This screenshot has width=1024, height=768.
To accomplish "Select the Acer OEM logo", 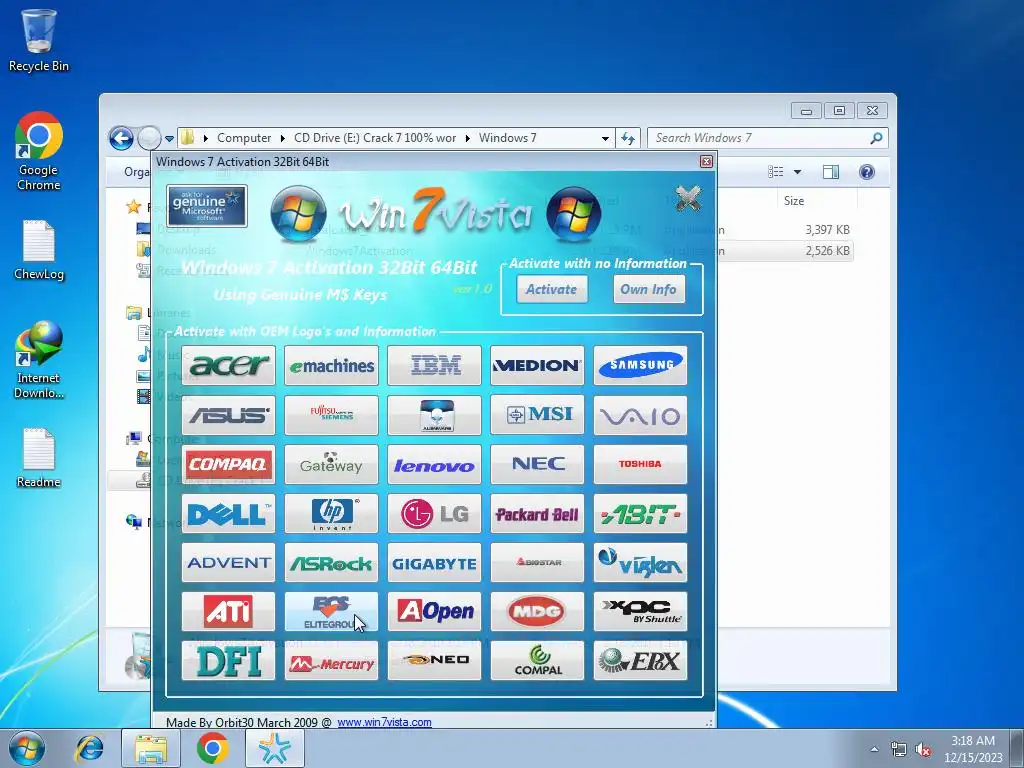I will pos(229,366).
